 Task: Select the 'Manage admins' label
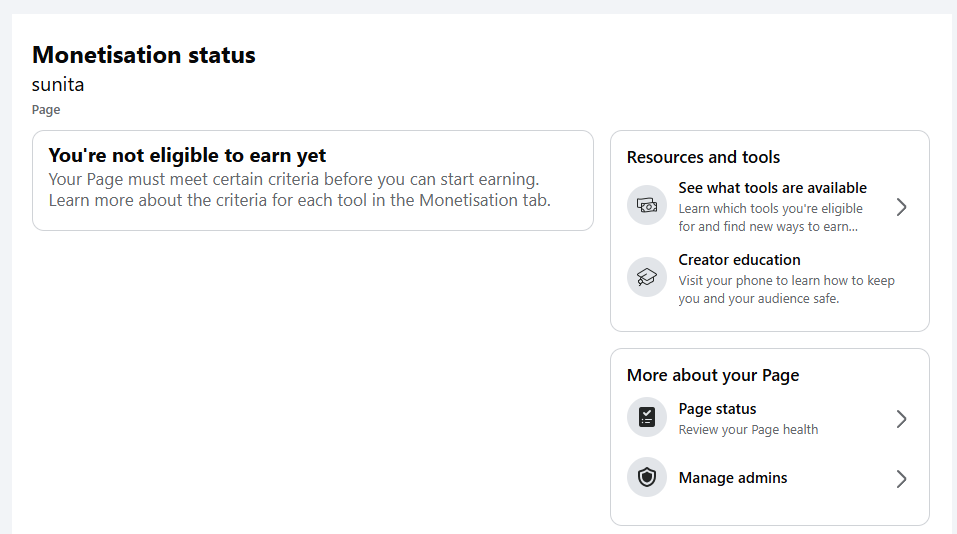coord(732,478)
